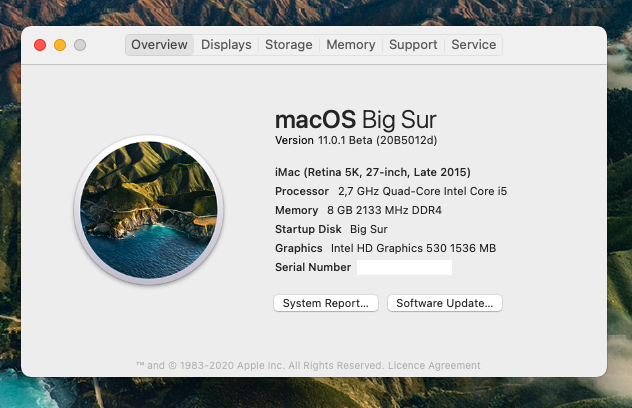Click the Intel HD Graphics 530 line
This screenshot has width=632, height=408.
pos(385,248)
